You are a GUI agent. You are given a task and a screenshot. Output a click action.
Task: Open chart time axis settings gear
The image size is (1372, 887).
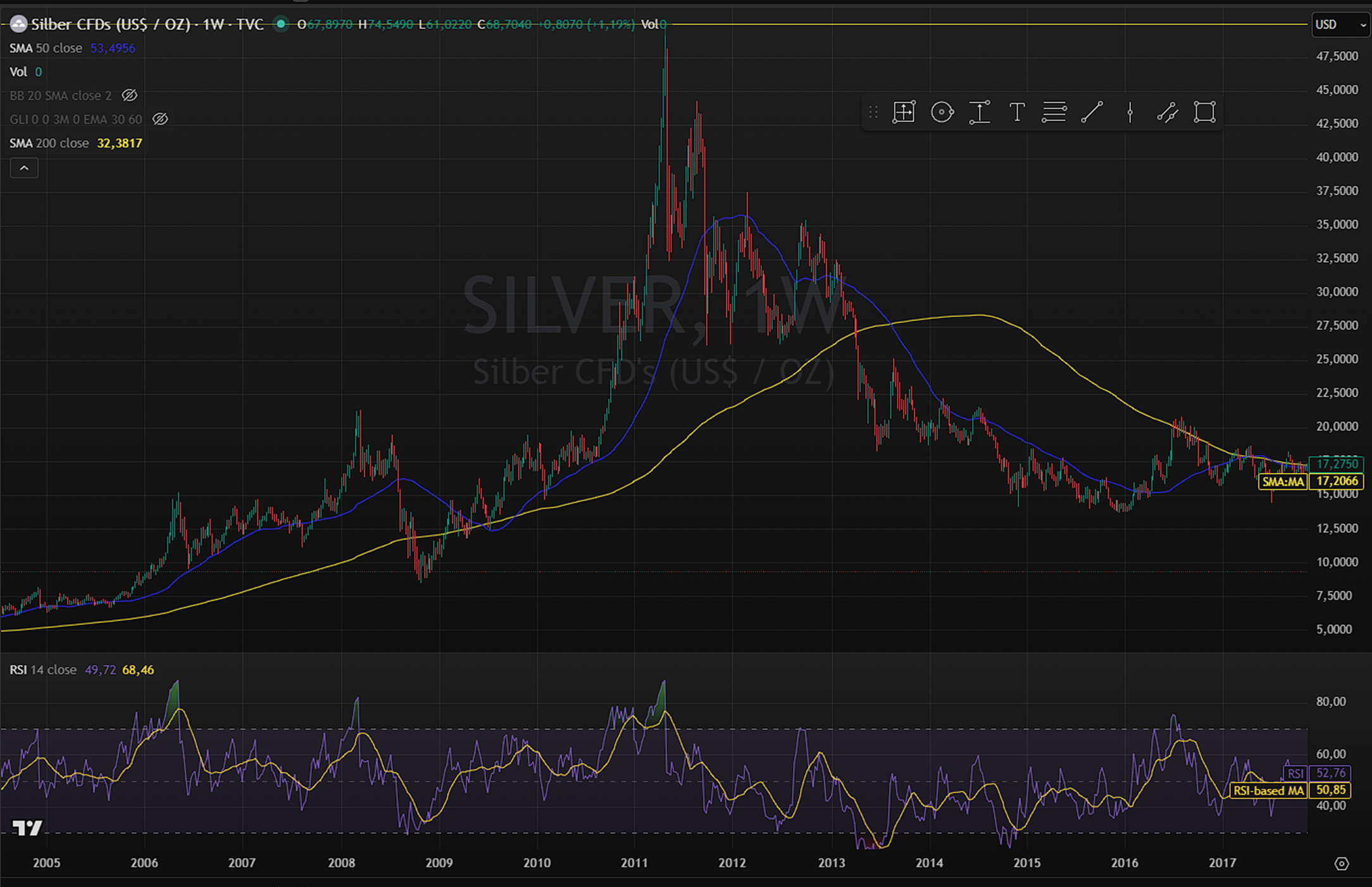pos(1341,864)
